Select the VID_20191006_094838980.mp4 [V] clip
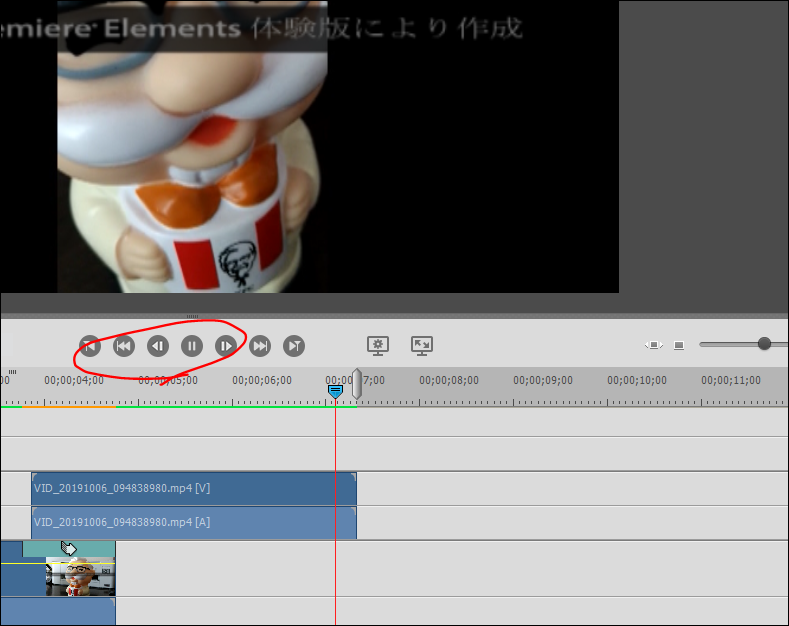Image resolution: width=789 pixels, height=626 pixels. pyautogui.click(x=194, y=489)
